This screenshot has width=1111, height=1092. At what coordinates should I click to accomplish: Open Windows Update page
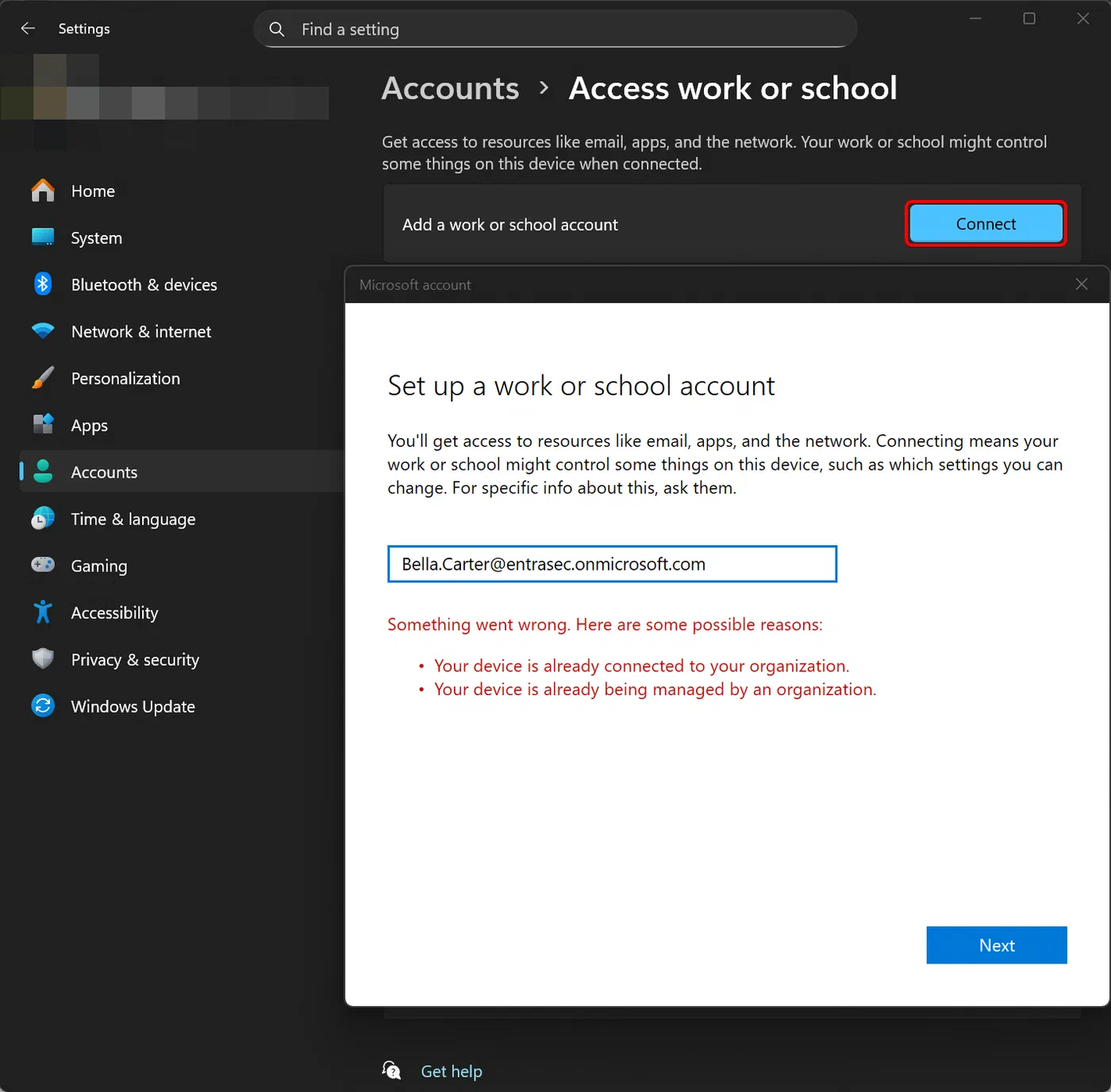(182, 706)
